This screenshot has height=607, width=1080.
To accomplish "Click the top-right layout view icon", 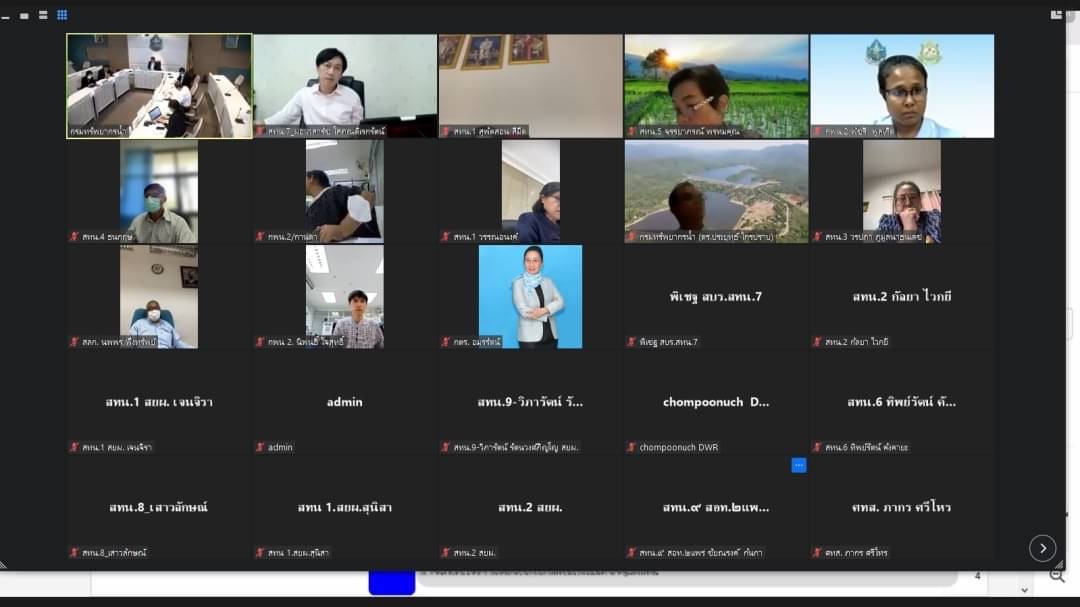I will pos(1055,15).
